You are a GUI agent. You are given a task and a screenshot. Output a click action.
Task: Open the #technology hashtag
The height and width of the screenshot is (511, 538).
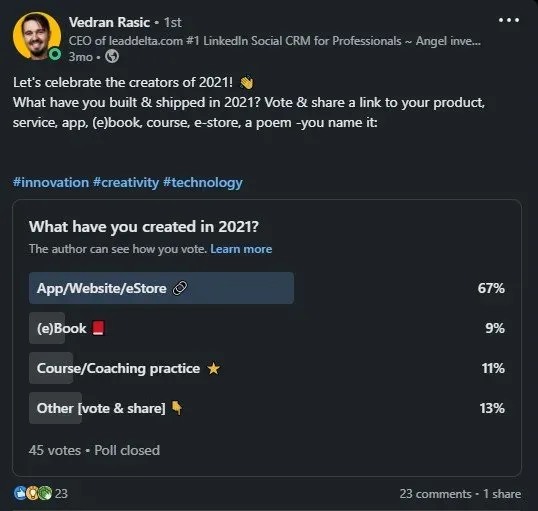click(203, 183)
